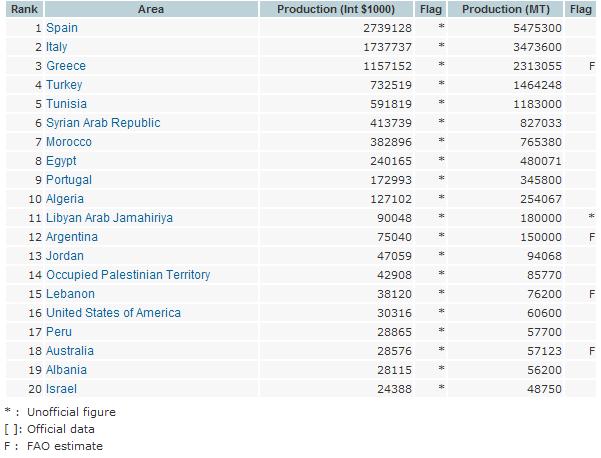The height and width of the screenshot is (458, 601).
Task: Open the Turkey link
Action: tap(64, 85)
